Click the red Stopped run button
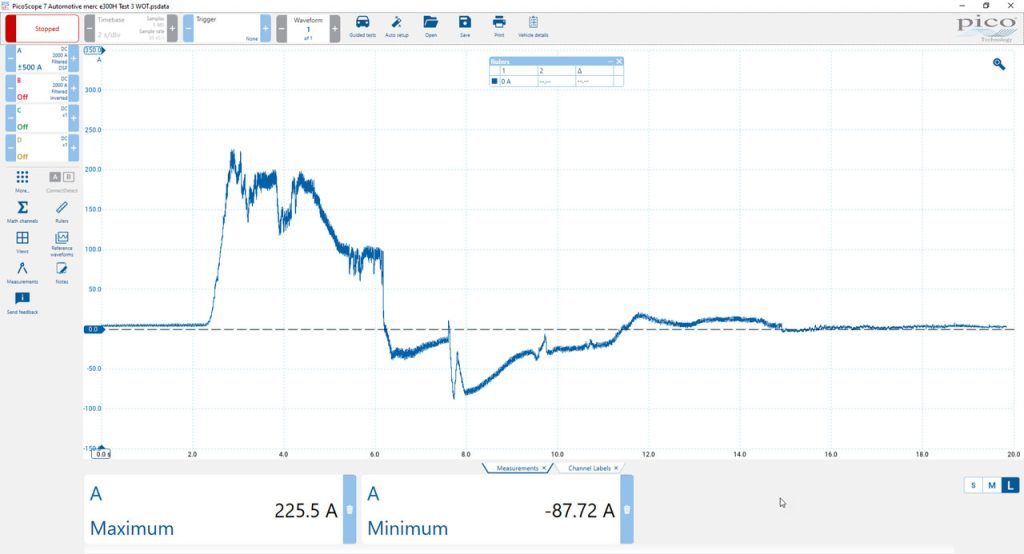 click(42, 29)
